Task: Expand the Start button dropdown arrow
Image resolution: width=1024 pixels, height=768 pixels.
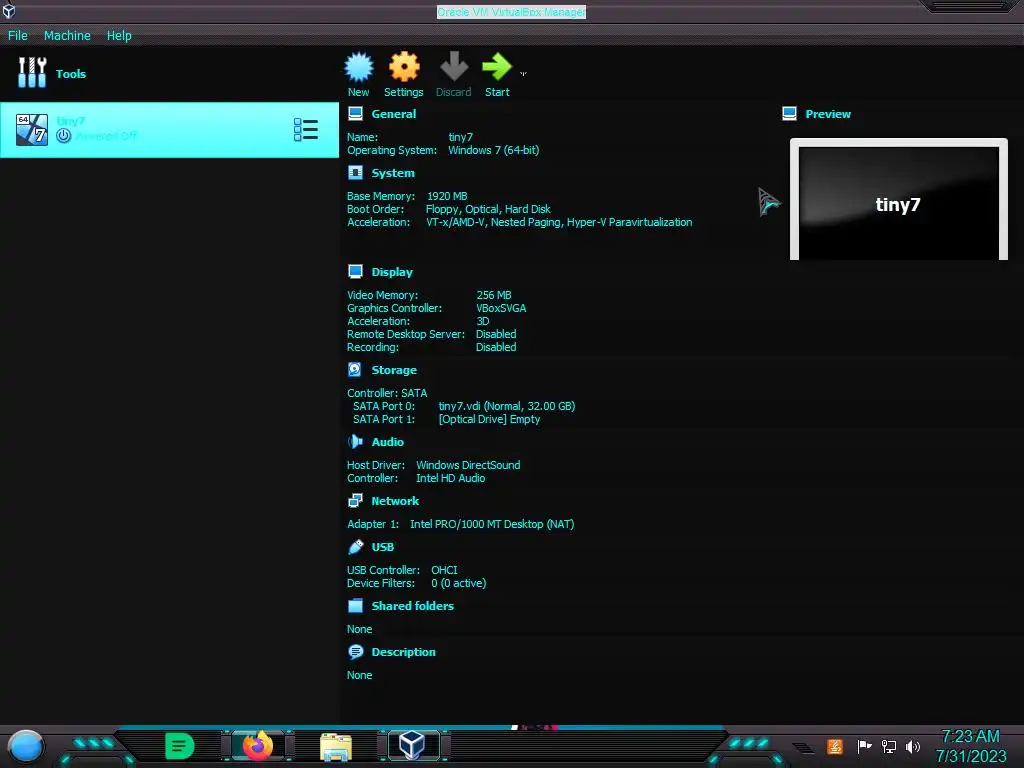Action: point(523,74)
